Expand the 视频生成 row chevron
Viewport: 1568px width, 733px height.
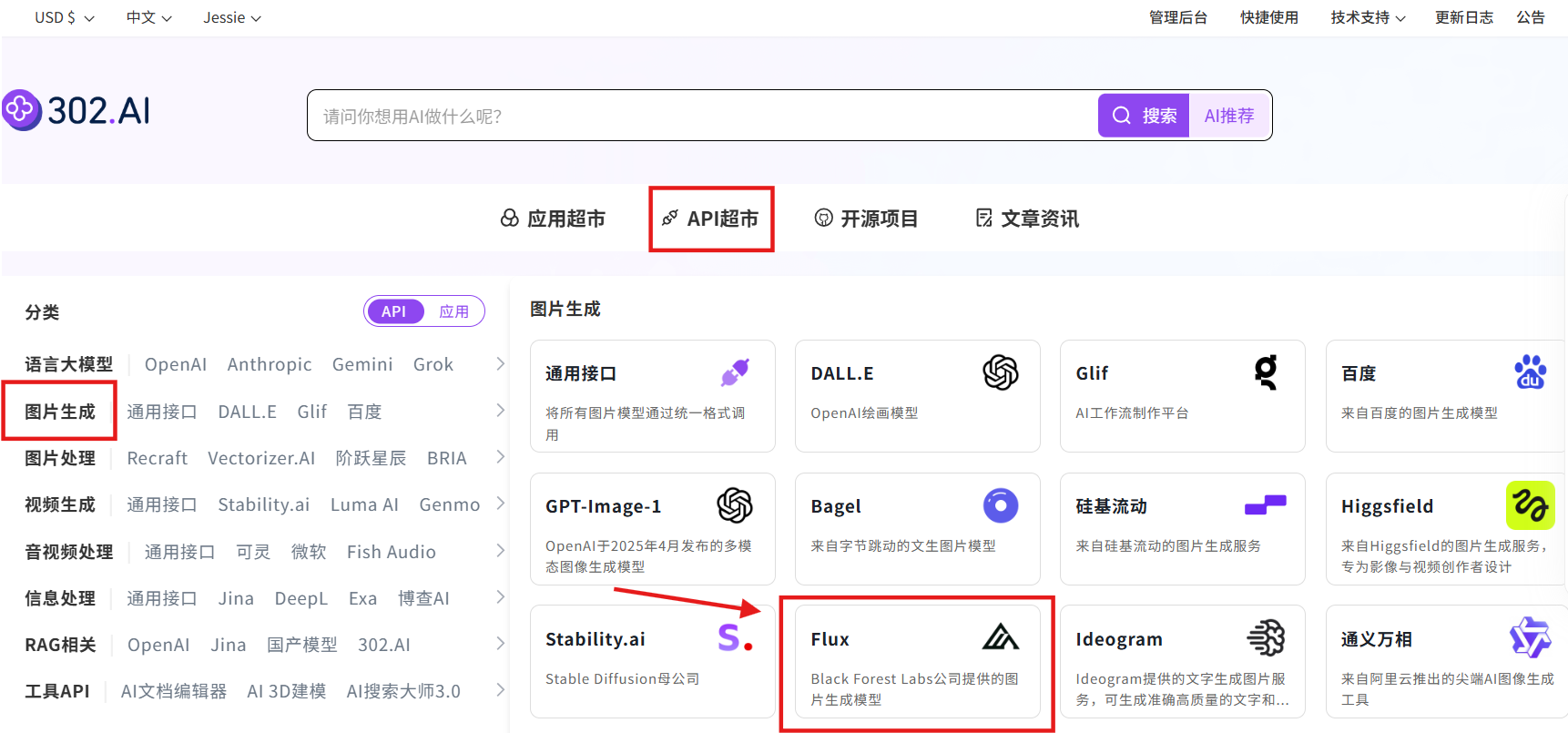point(500,504)
